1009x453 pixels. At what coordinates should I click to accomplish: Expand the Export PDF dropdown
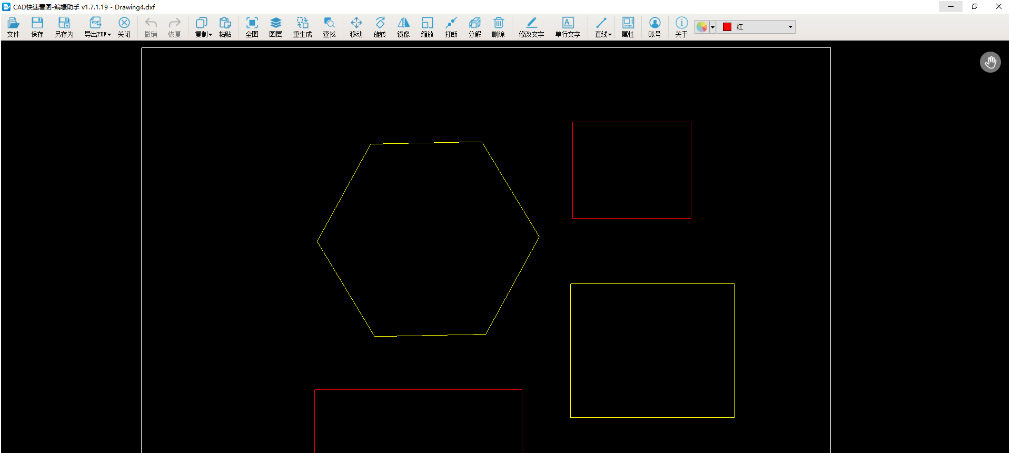(109, 35)
